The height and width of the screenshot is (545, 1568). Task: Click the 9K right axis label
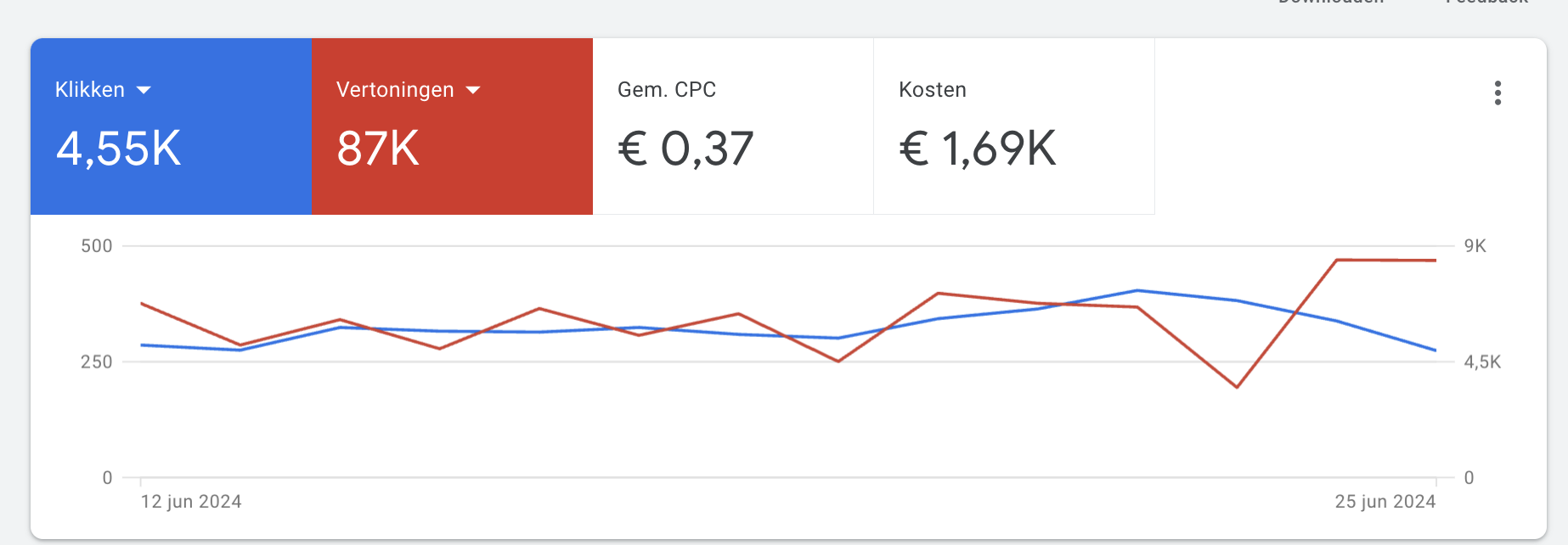click(1475, 246)
